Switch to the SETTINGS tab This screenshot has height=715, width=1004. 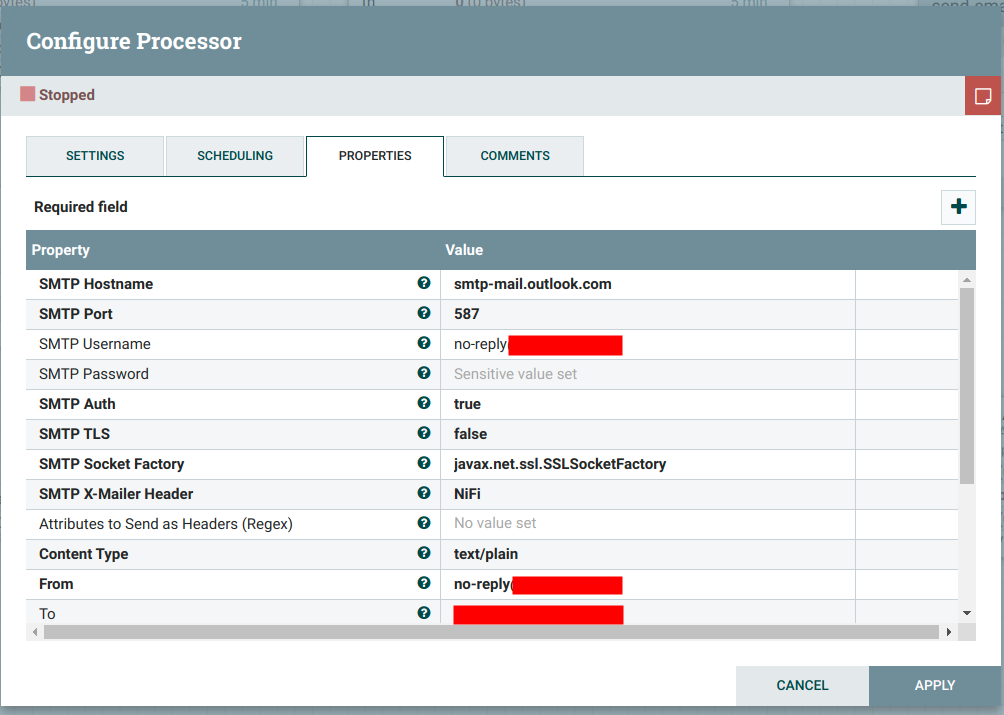click(x=95, y=156)
